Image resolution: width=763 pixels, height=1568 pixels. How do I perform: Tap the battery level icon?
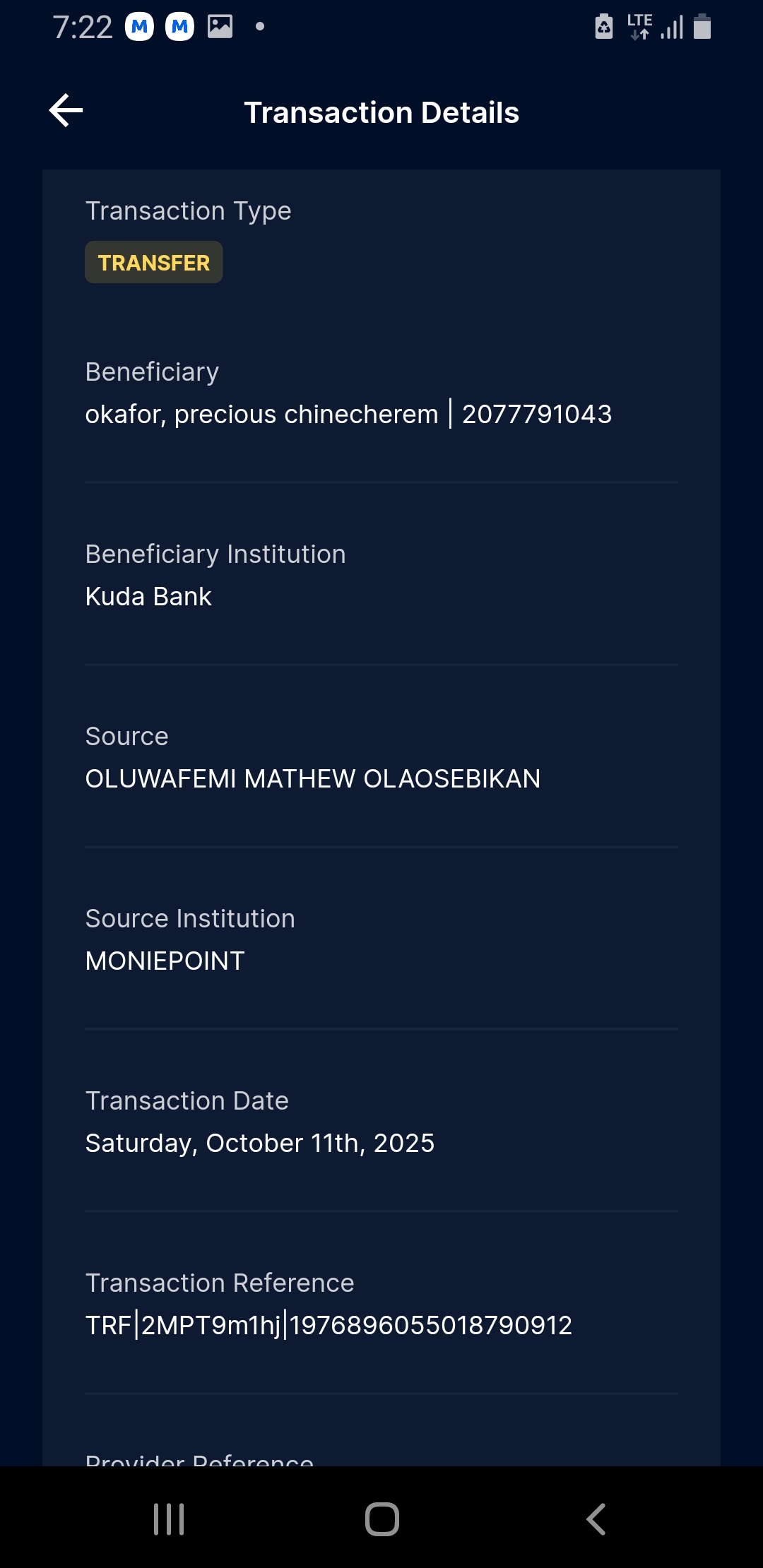(702, 27)
